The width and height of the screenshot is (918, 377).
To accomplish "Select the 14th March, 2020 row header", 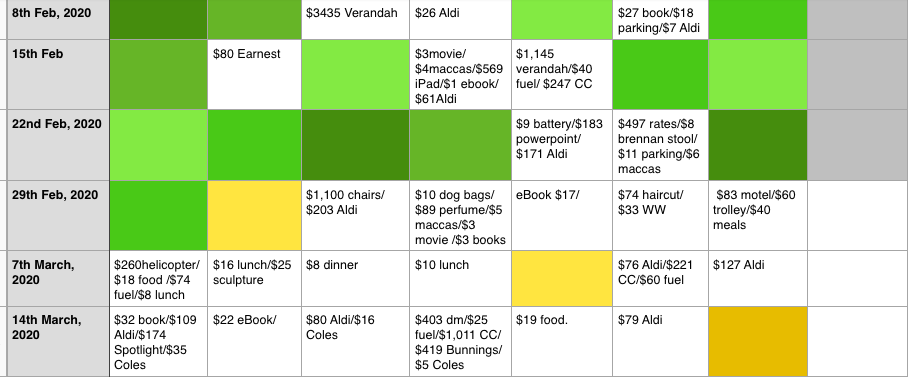I will (58, 341).
